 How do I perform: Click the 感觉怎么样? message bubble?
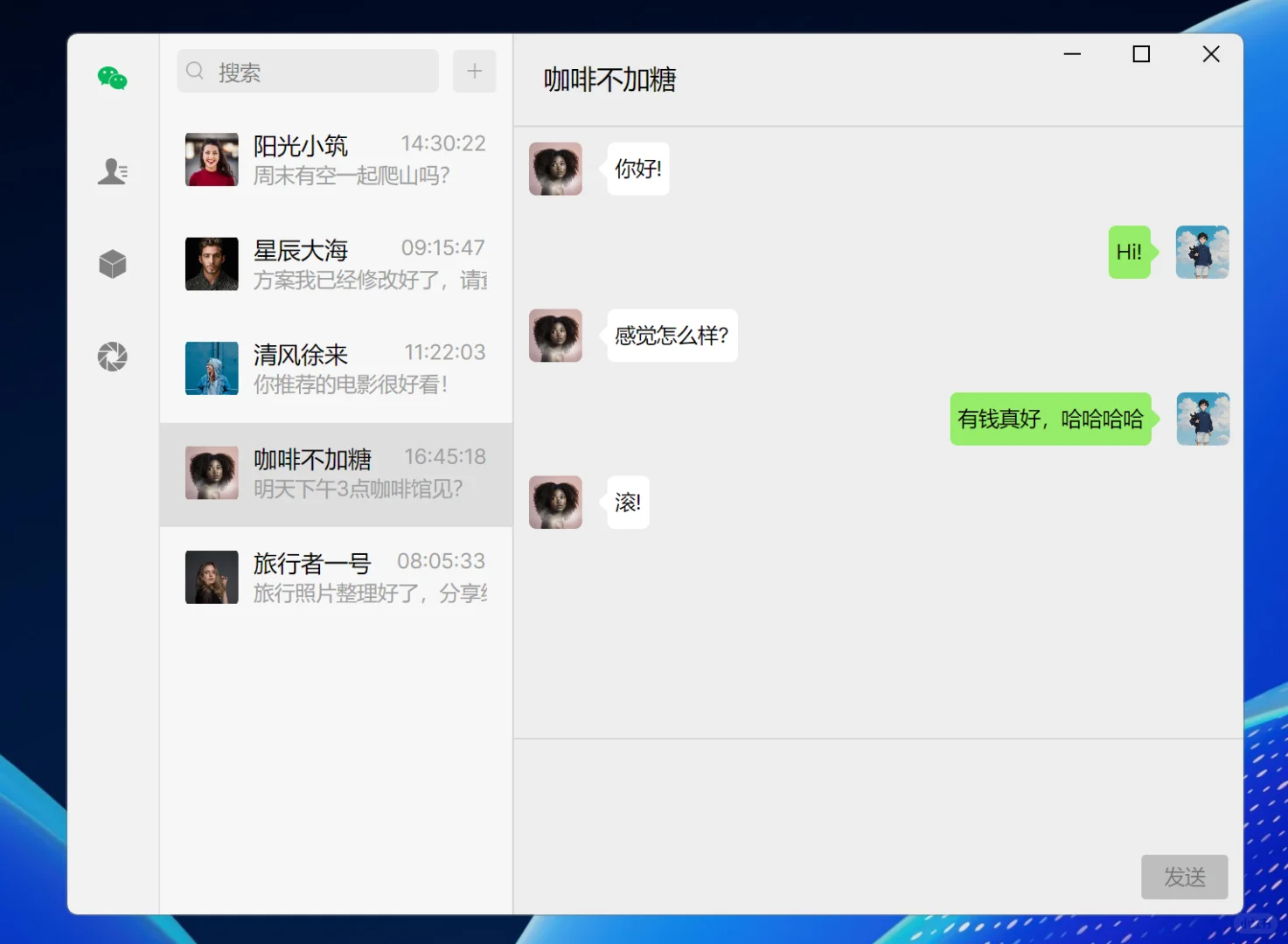click(x=672, y=336)
